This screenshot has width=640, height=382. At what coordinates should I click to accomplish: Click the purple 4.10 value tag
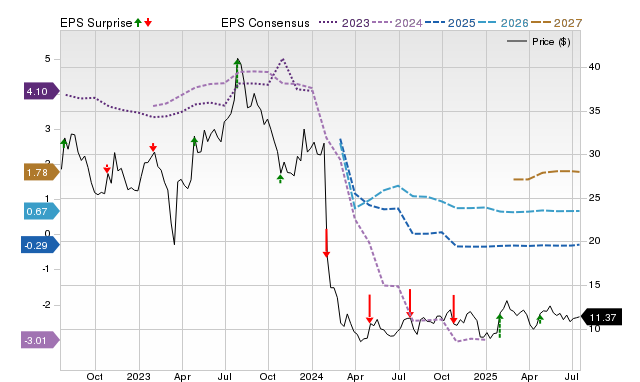[x=42, y=91]
